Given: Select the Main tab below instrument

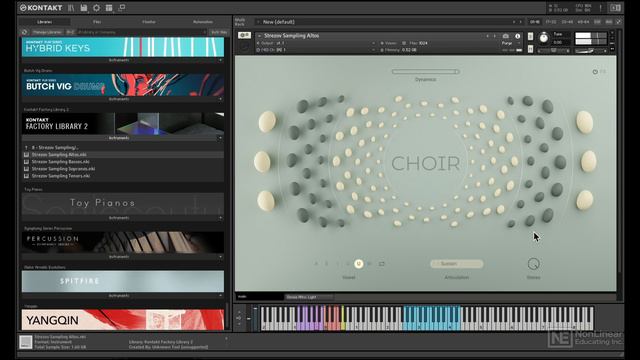Looking at the screenshot, I should click(x=260, y=297).
